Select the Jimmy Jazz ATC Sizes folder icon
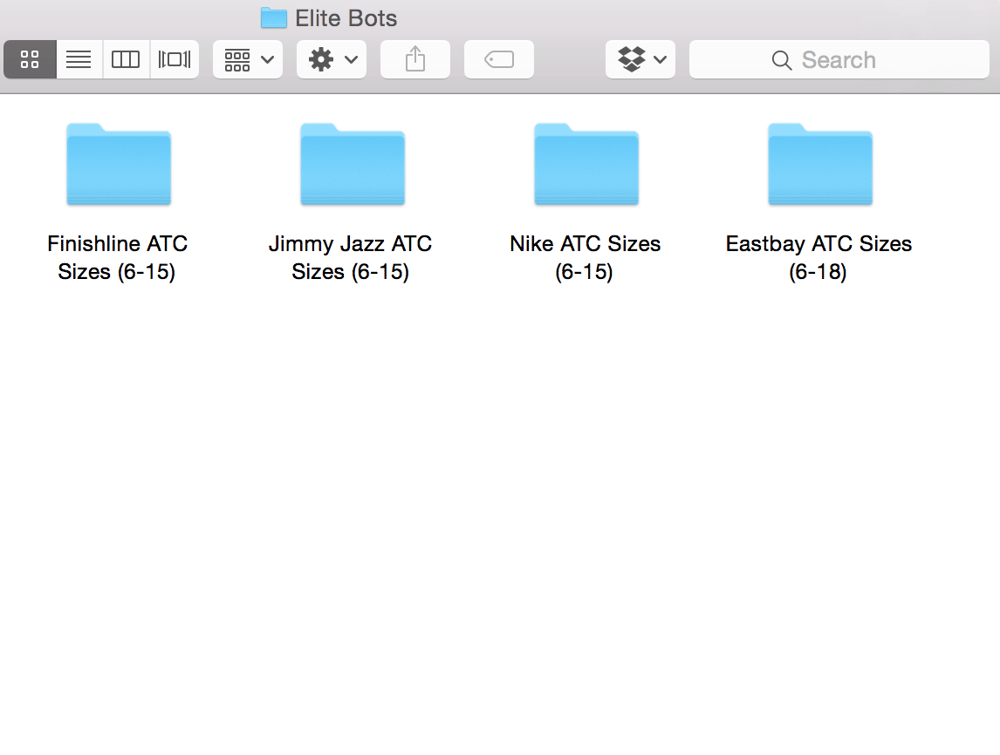 click(353, 165)
